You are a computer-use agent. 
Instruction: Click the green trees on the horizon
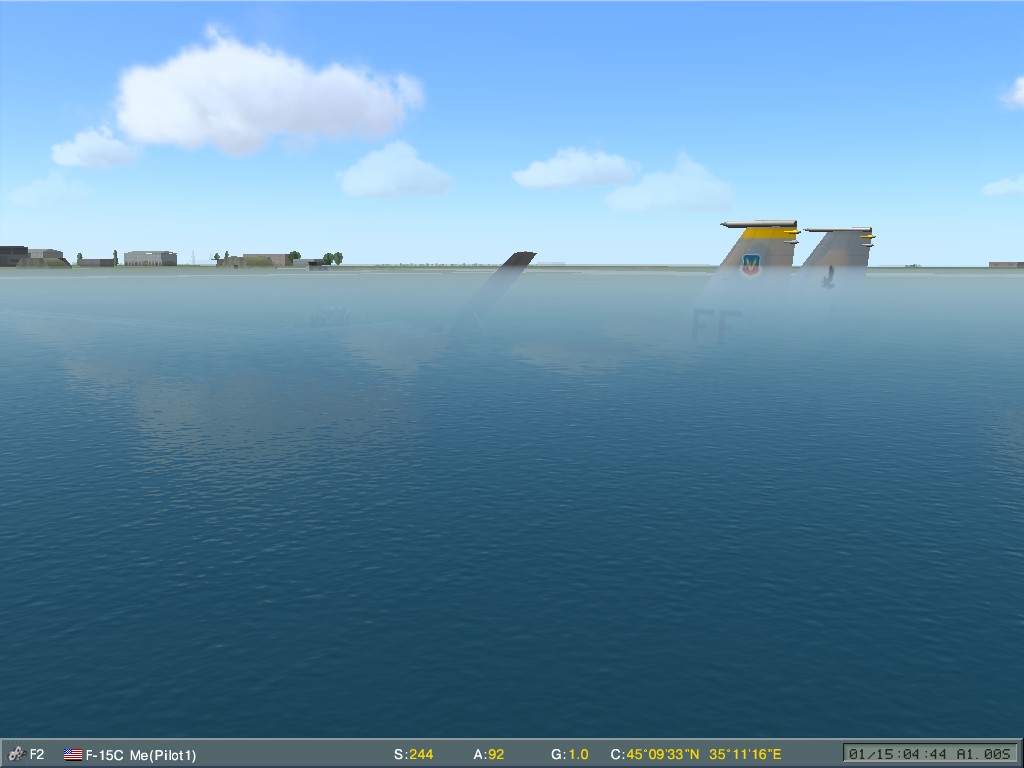click(332, 258)
